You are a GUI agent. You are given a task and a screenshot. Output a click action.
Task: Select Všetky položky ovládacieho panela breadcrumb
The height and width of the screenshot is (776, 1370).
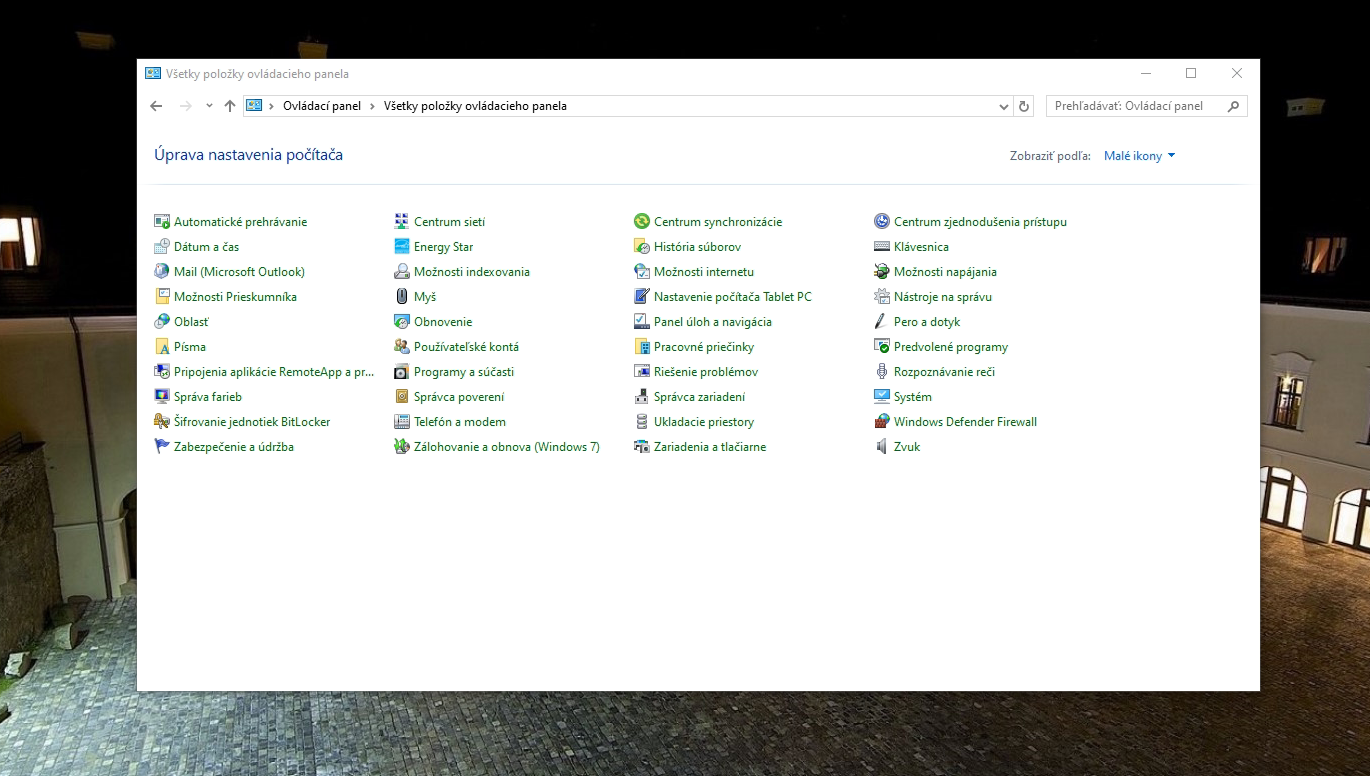(475, 106)
